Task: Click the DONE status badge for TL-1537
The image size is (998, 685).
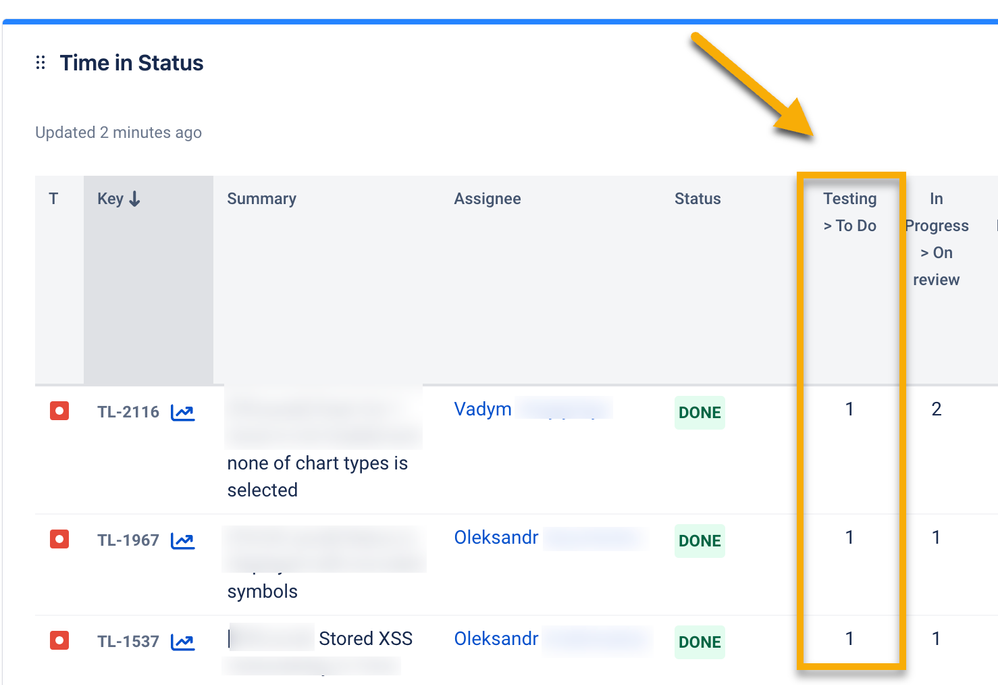Action: [x=700, y=643]
